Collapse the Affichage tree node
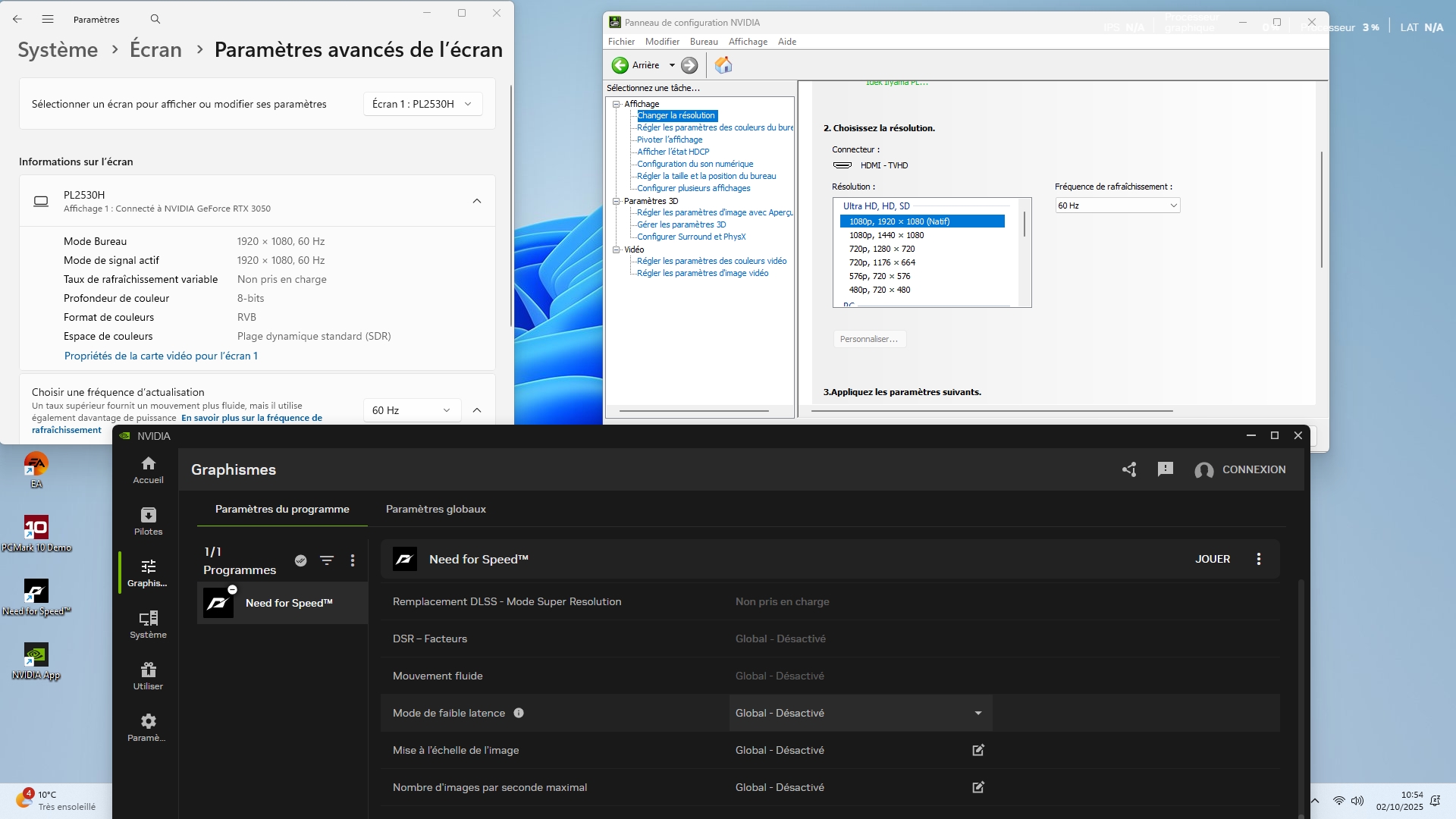The width and height of the screenshot is (1456, 819). click(x=617, y=104)
